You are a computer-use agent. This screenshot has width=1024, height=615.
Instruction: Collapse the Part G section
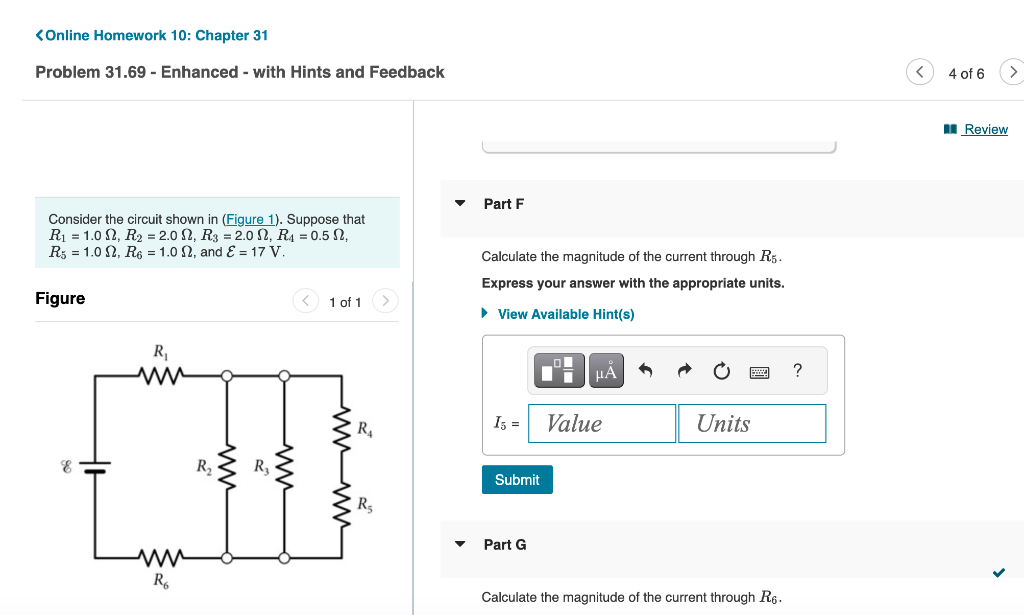pyautogui.click(x=459, y=544)
